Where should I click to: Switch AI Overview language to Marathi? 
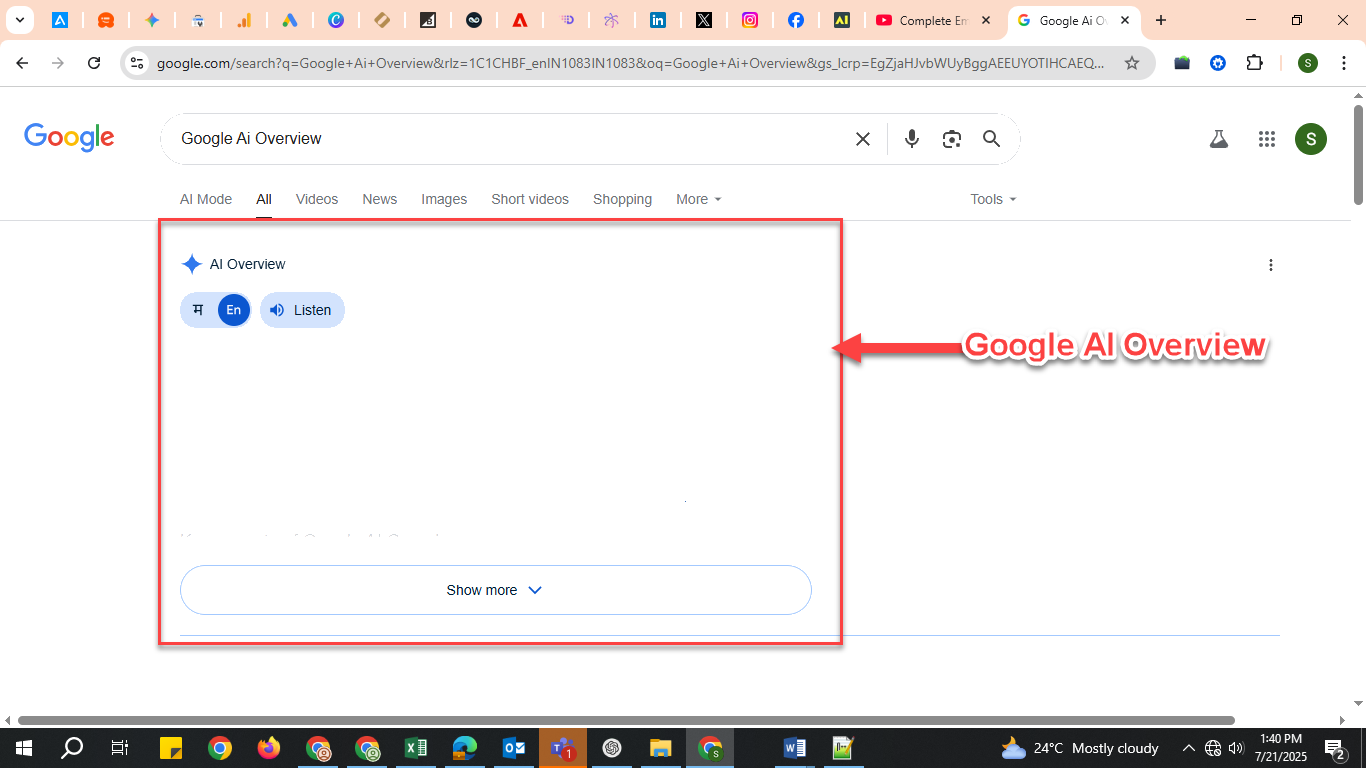point(198,310)
